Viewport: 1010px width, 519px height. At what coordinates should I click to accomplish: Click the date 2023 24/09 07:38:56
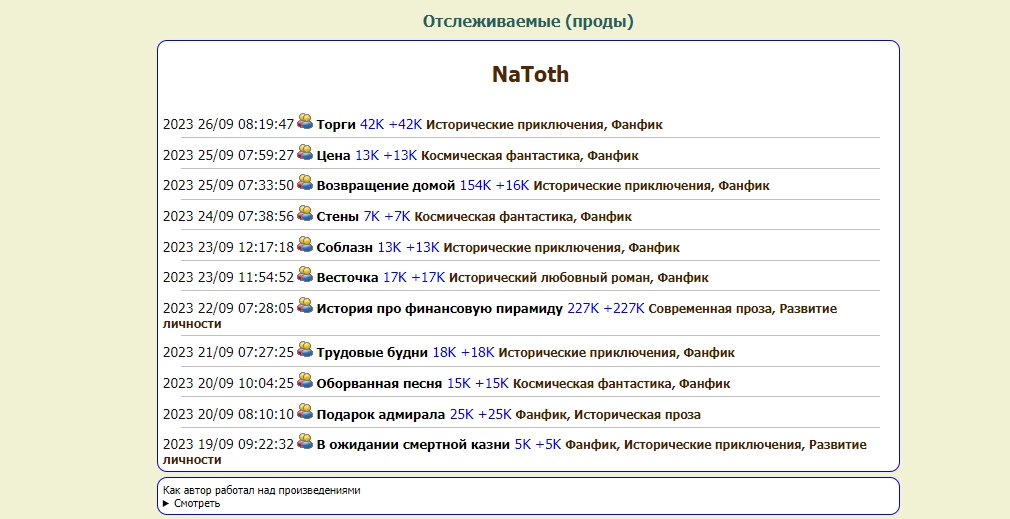228,216
